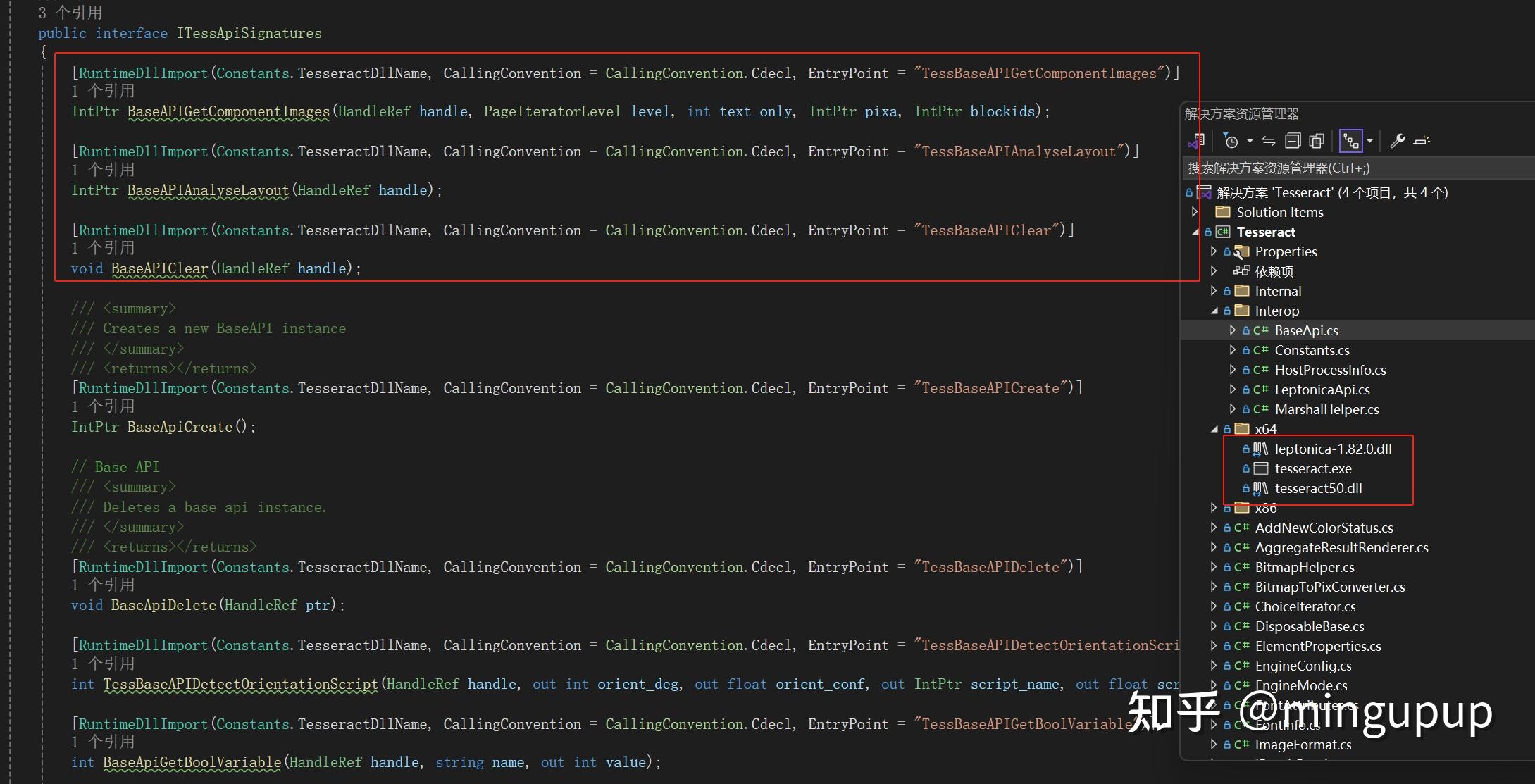Click the lock icon next to tesseract50.dll
This screenshot has height=784, width=1535.
pyautogui.click(x=1245, y=488)
